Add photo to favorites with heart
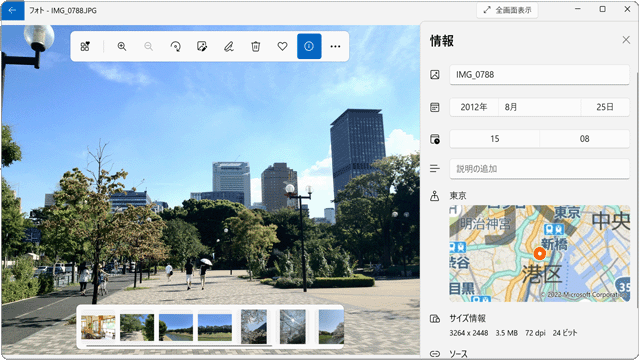This screenshot has height=360, width=640. tap(282, 47)
